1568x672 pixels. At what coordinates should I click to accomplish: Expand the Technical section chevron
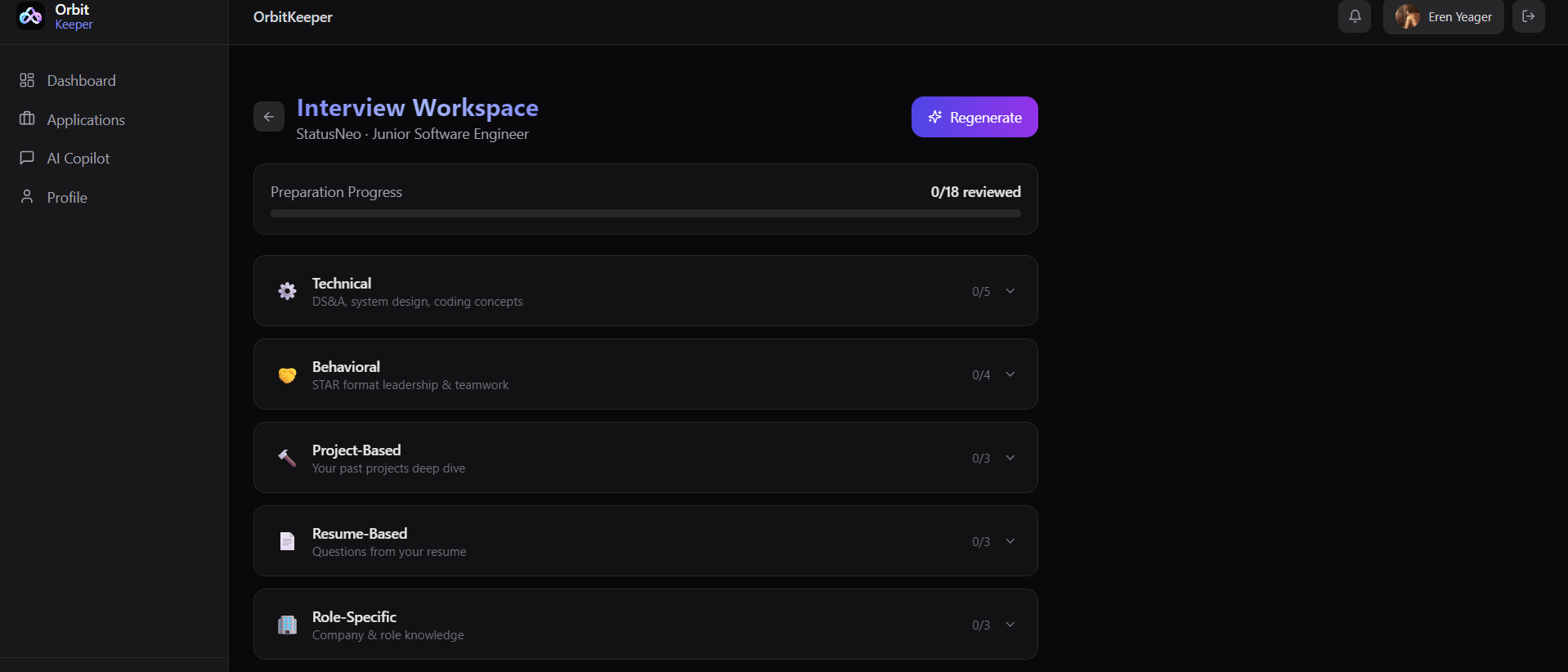(1010, 291)
